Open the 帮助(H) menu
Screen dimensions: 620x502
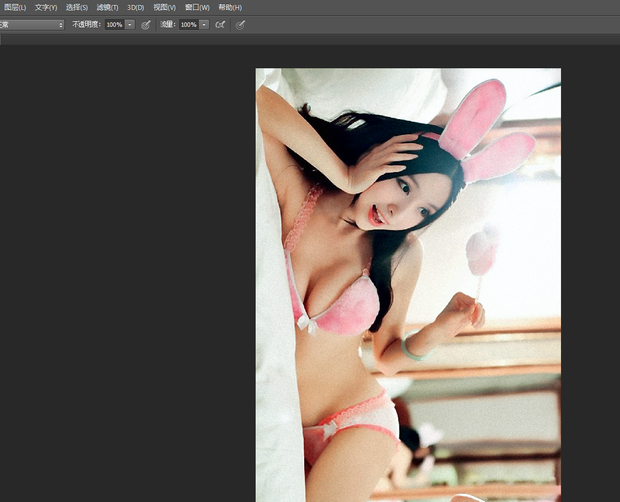pos(230,7)
